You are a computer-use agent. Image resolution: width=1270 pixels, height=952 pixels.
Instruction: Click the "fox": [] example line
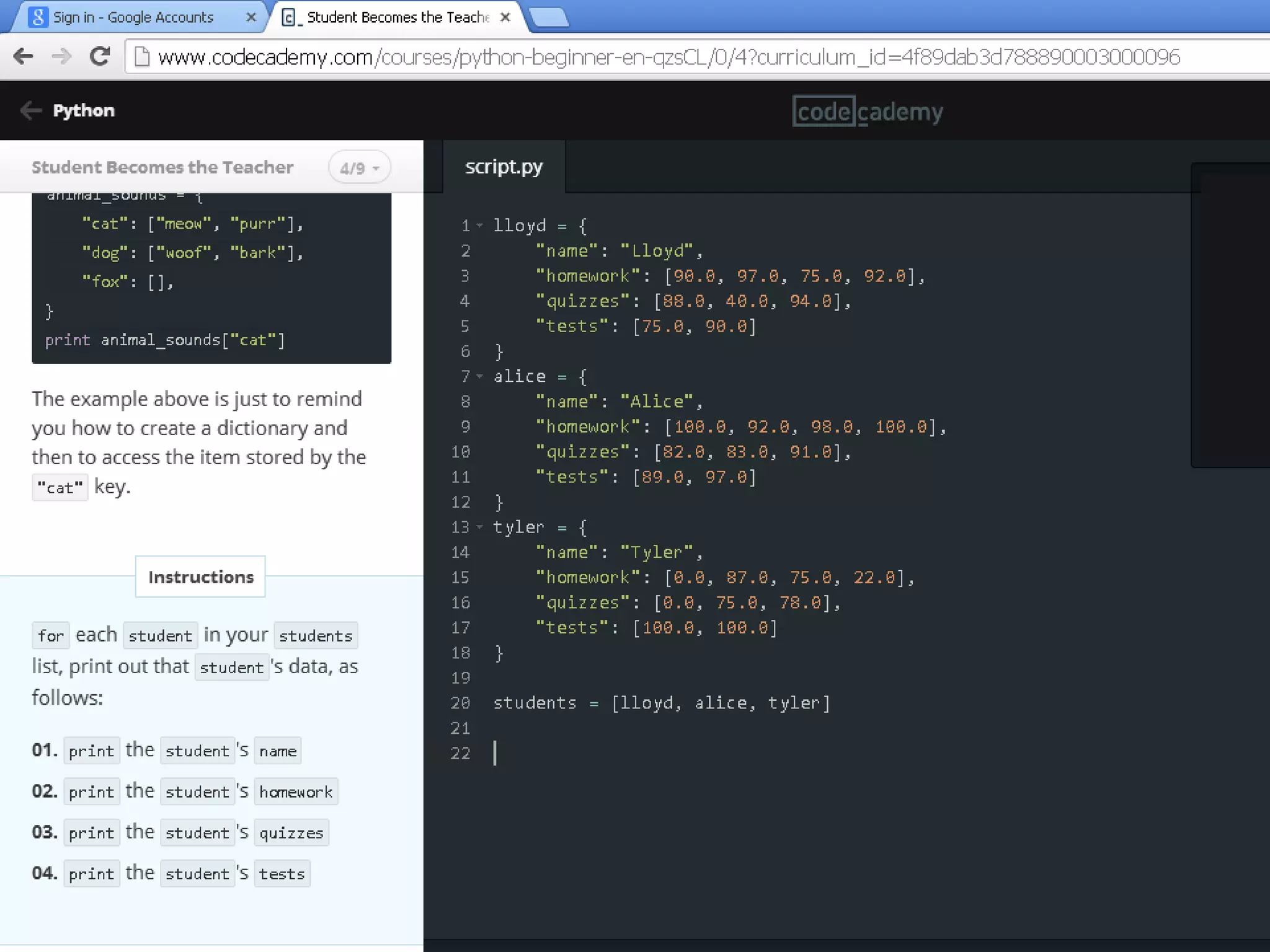click(x=128, y=281)
